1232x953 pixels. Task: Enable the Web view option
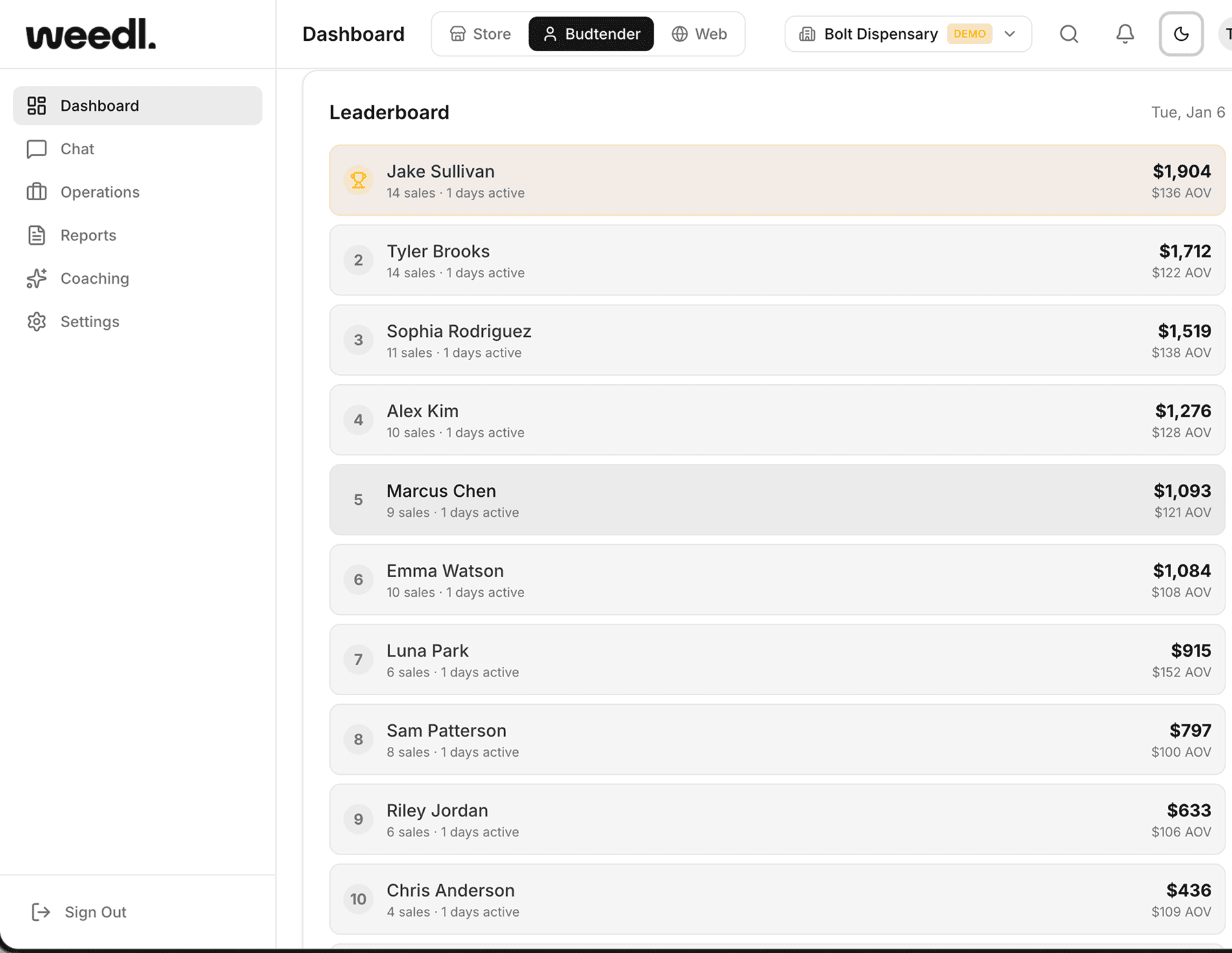point(700,34)
